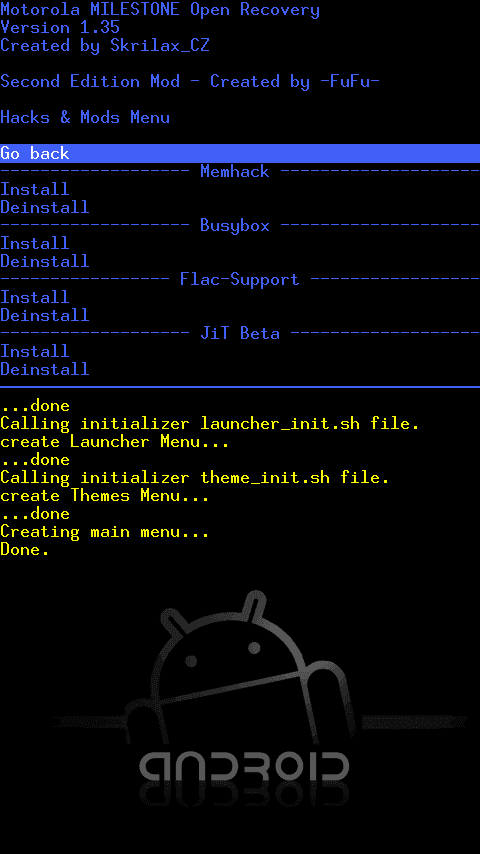Click the mirrored ANDROID wordmark
The width and height of the screenshot is (480, 854).
point(244,772)
